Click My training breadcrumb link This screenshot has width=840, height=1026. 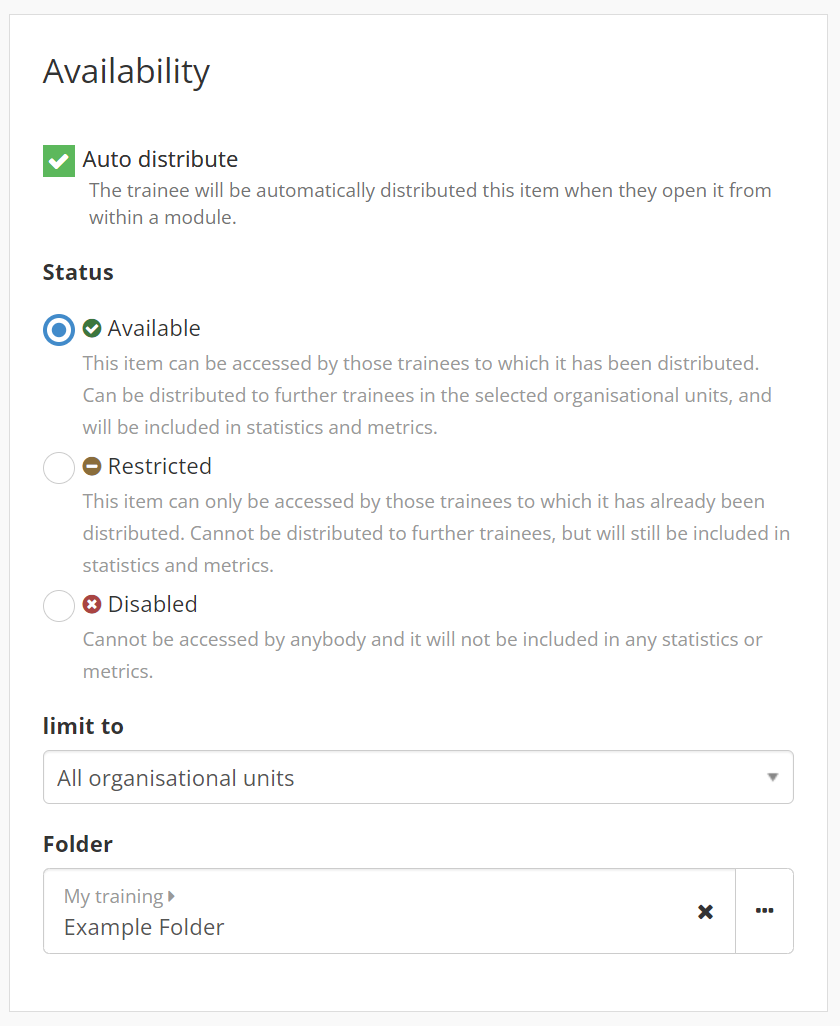114,896
